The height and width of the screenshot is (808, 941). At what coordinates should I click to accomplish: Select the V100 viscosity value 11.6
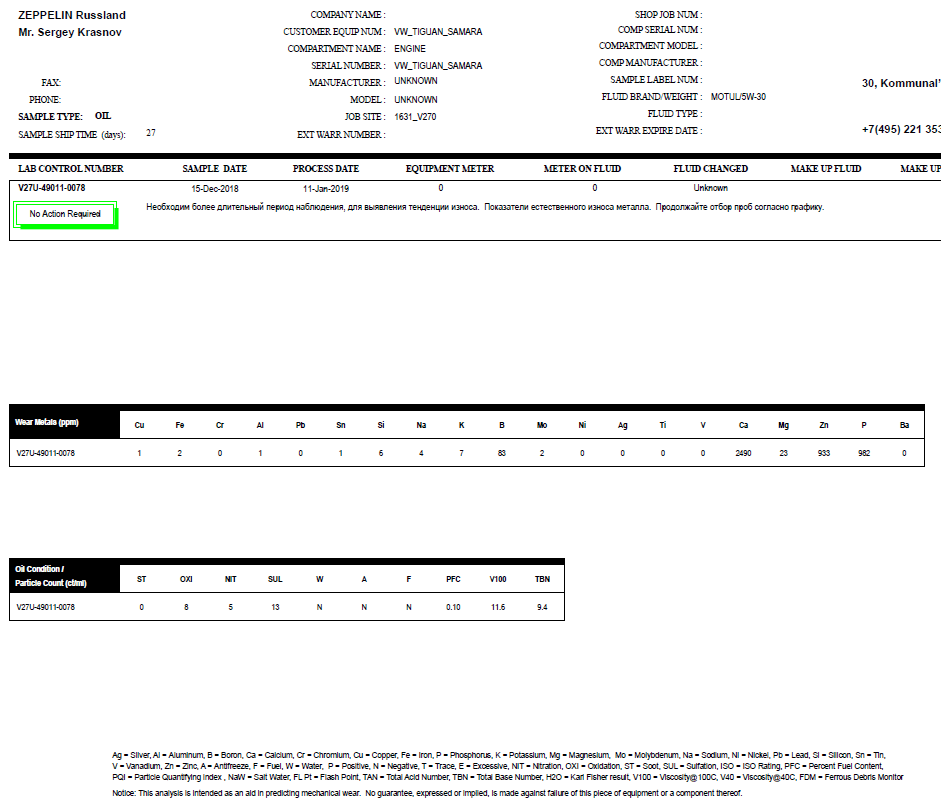498,608
